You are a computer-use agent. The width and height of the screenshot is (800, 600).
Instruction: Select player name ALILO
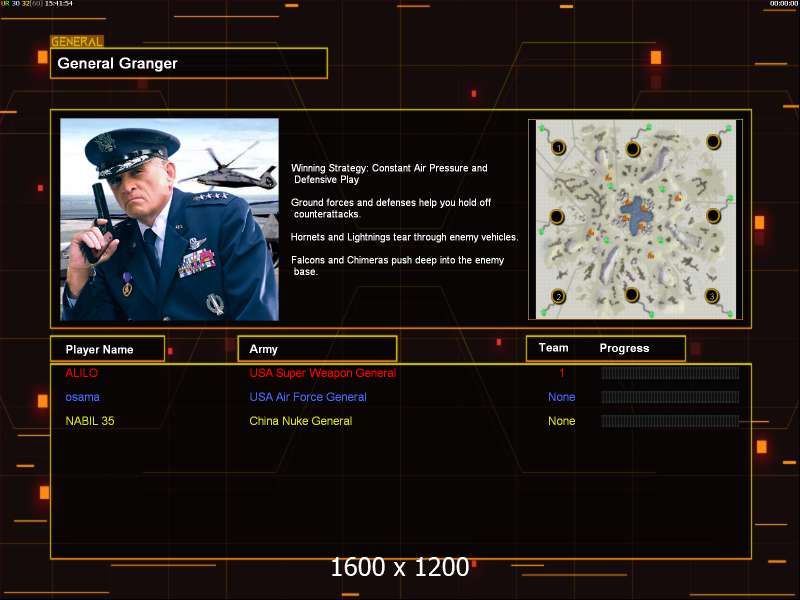click(82, 373)
